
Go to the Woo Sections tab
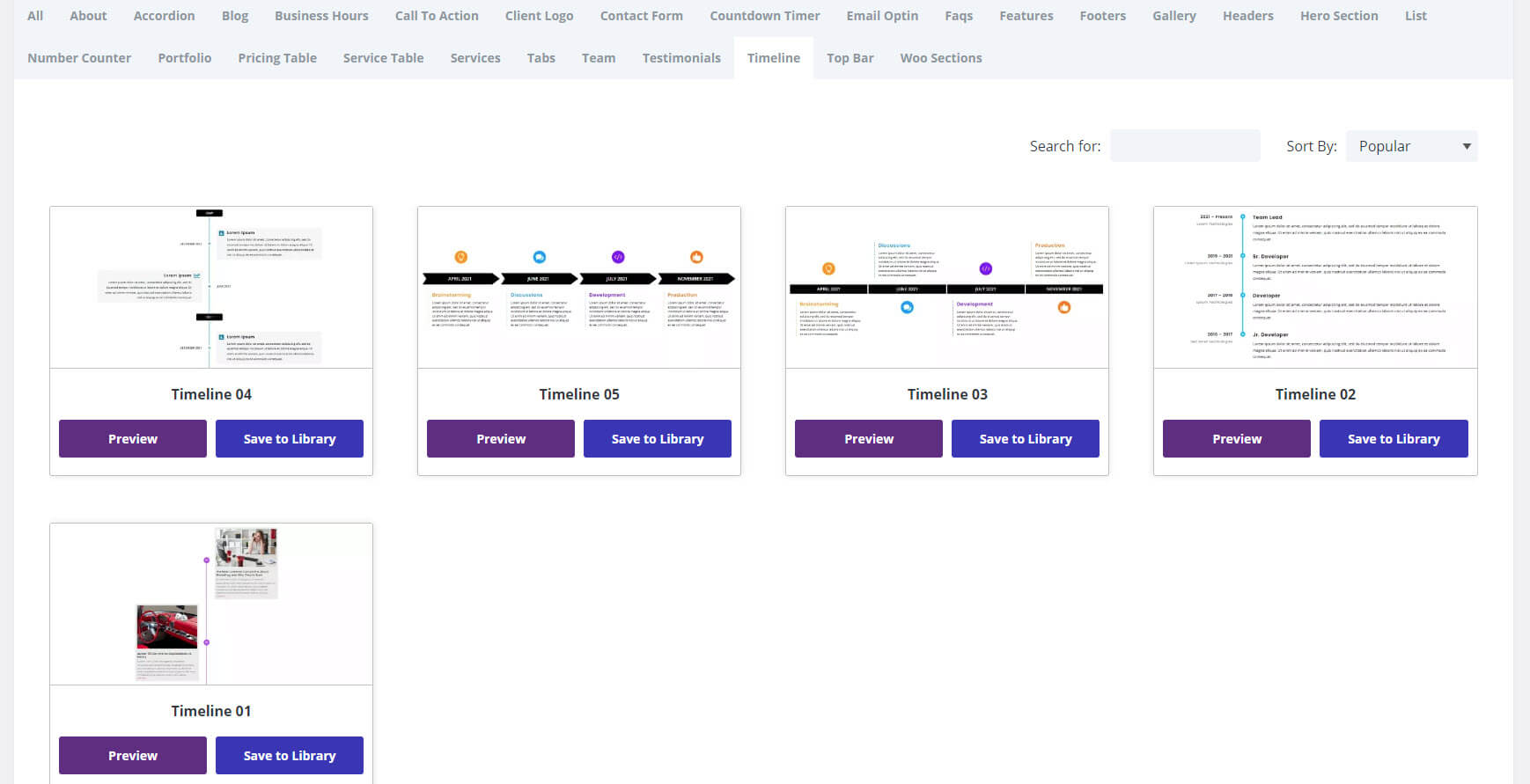coord(941,58)
